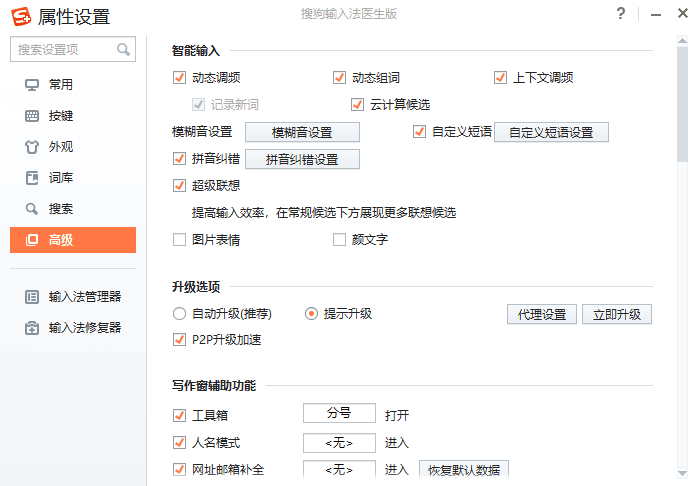Click the 按键 keyboard icon
The image size is (695, 486).
click(x=31, y=116)
